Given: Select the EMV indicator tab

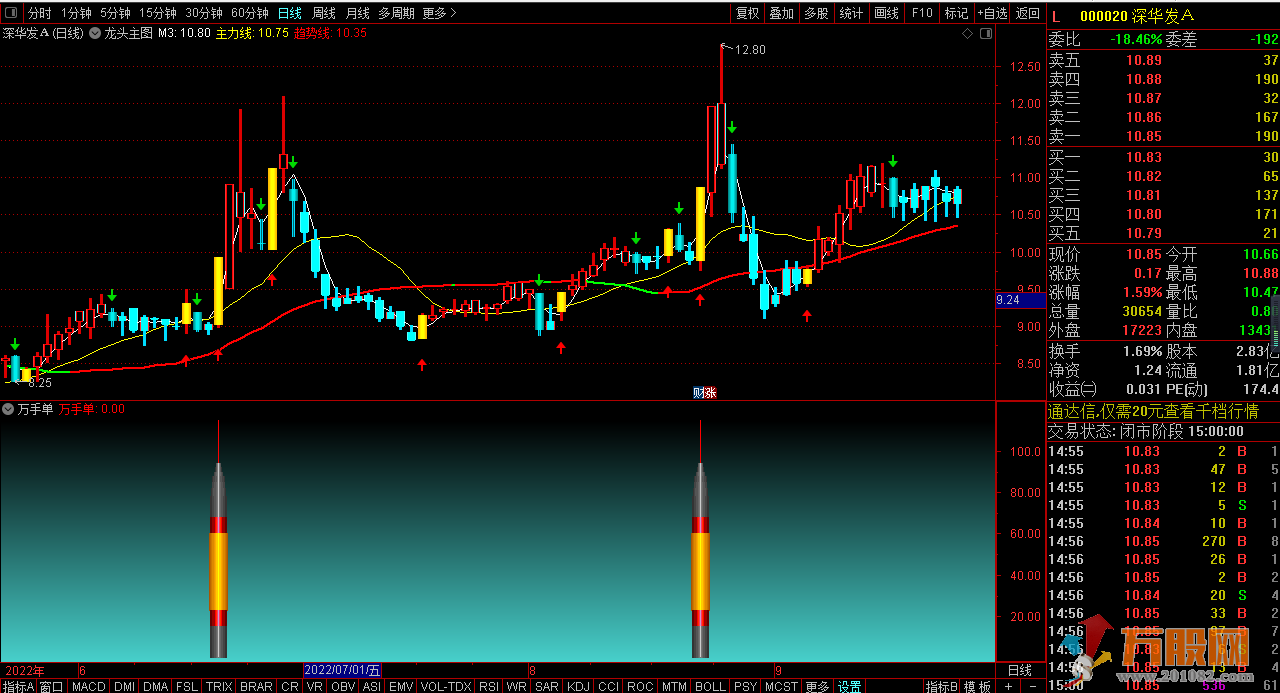Looking at the screenshot, I should (401, 686).
